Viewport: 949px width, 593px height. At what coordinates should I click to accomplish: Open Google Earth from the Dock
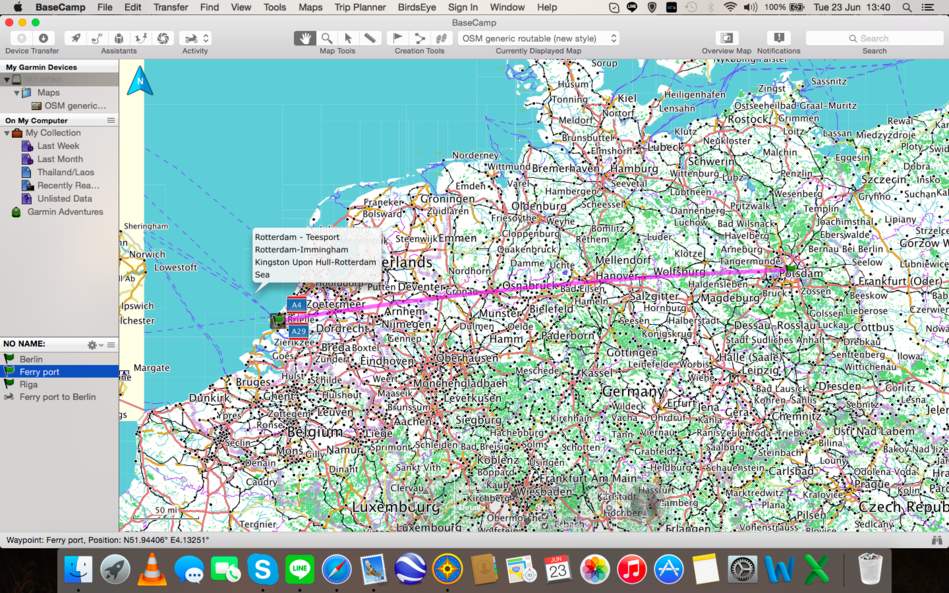click(410, 569)
